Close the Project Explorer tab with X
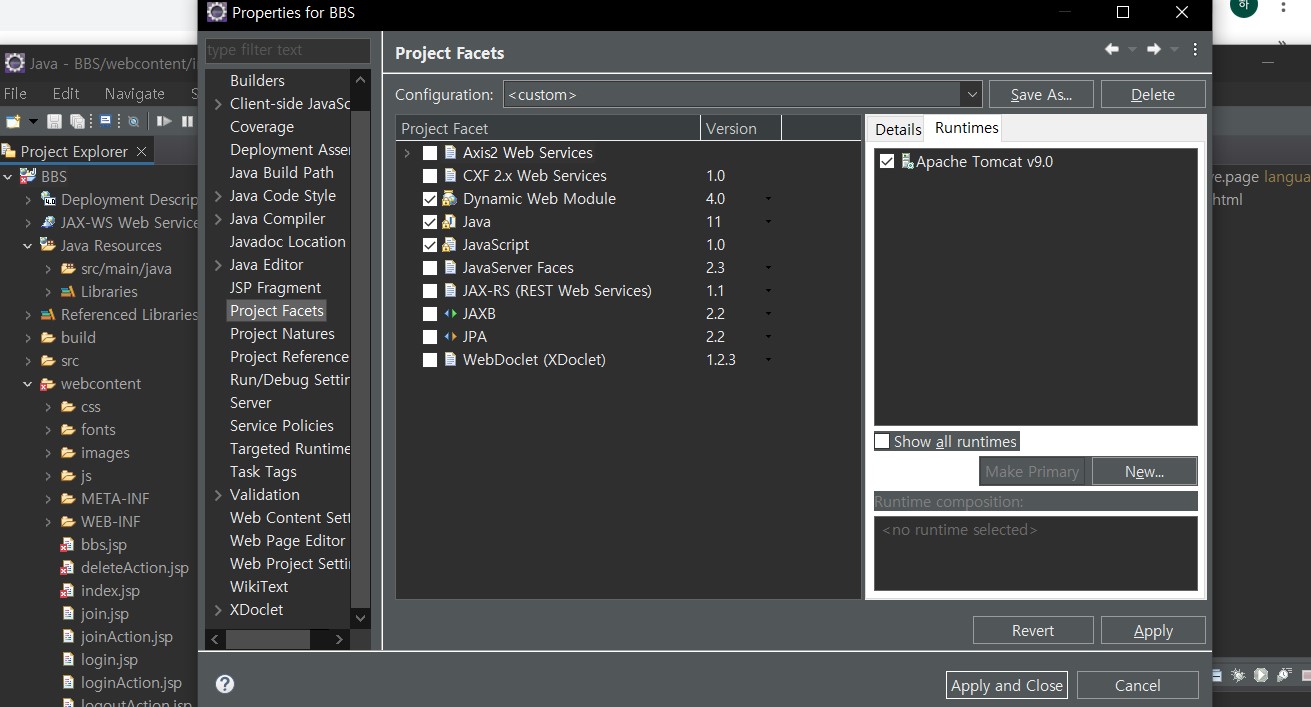This screenshot has height=707, width=1311. (x=142, y=151)
